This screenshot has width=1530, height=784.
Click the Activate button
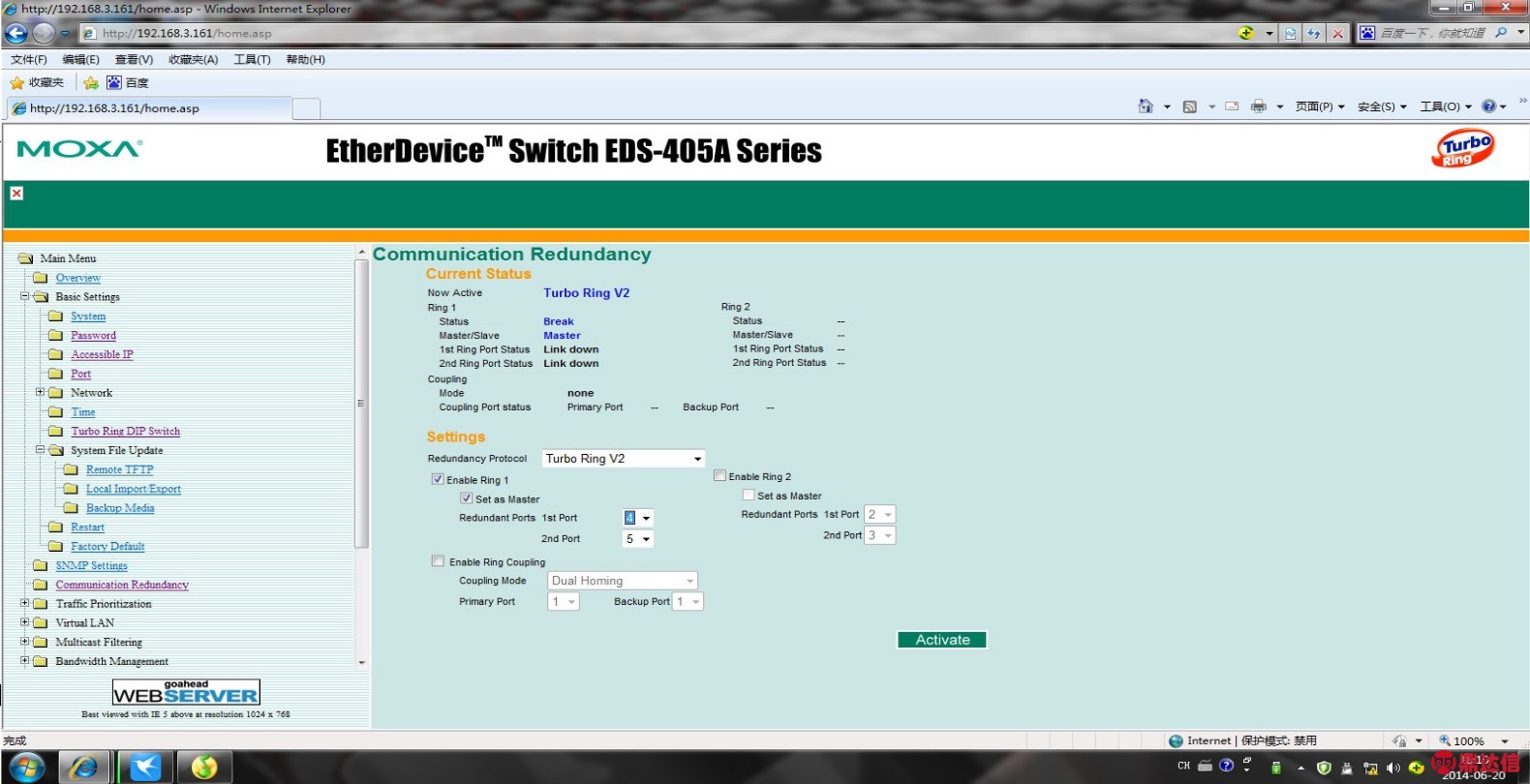942,640
